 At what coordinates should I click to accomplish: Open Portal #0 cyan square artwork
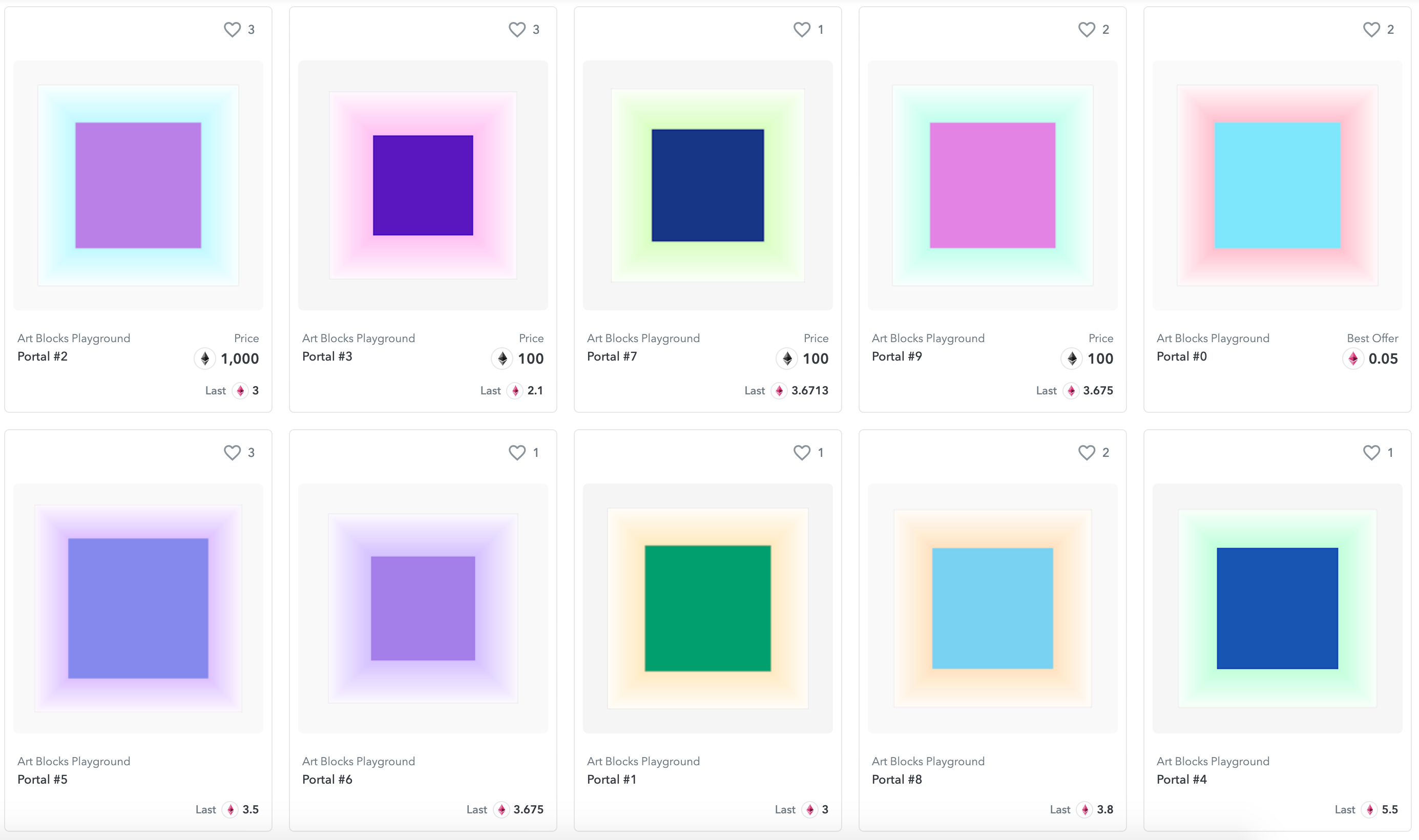1278,185
